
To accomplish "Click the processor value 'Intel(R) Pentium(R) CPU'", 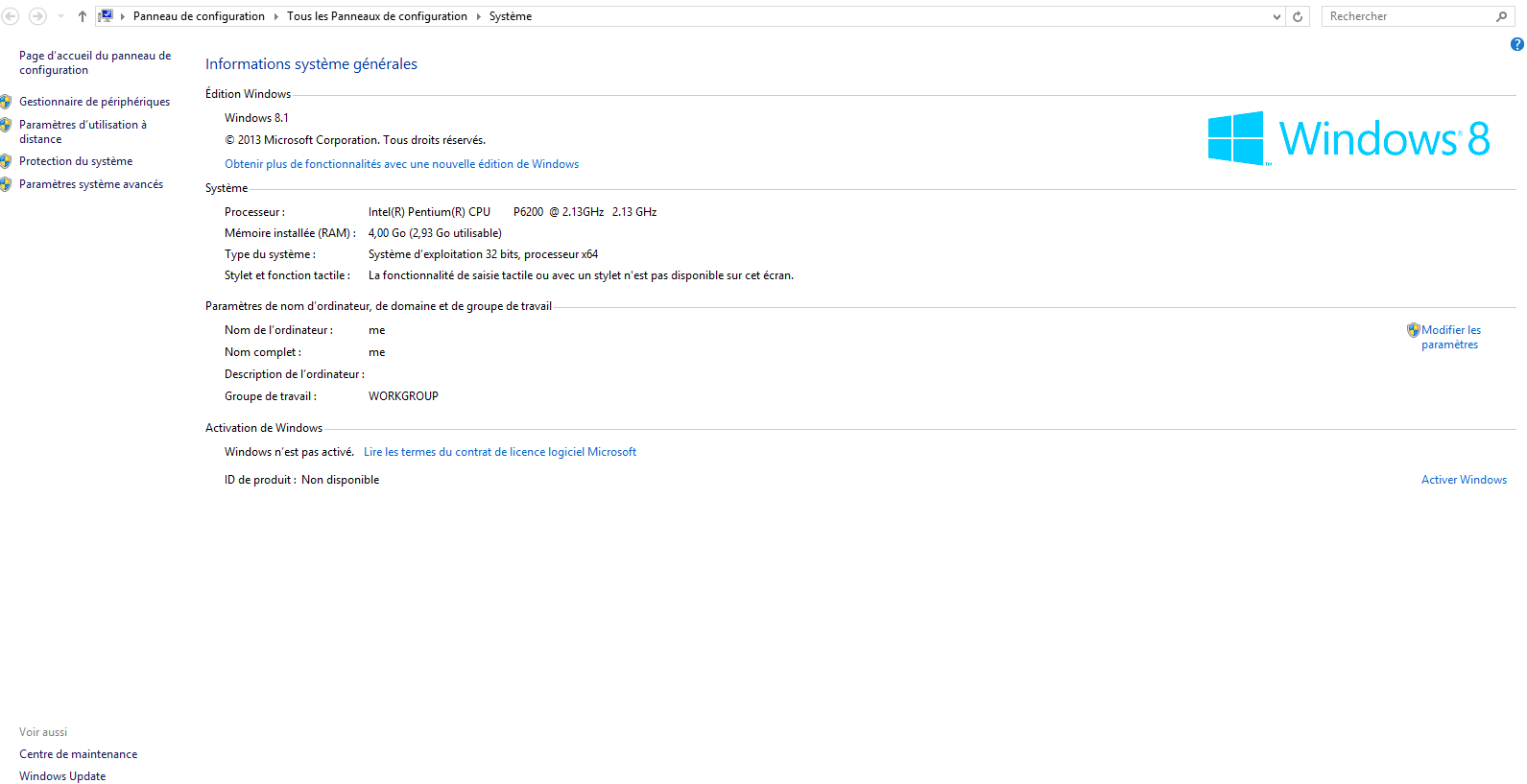I will 429,212.
